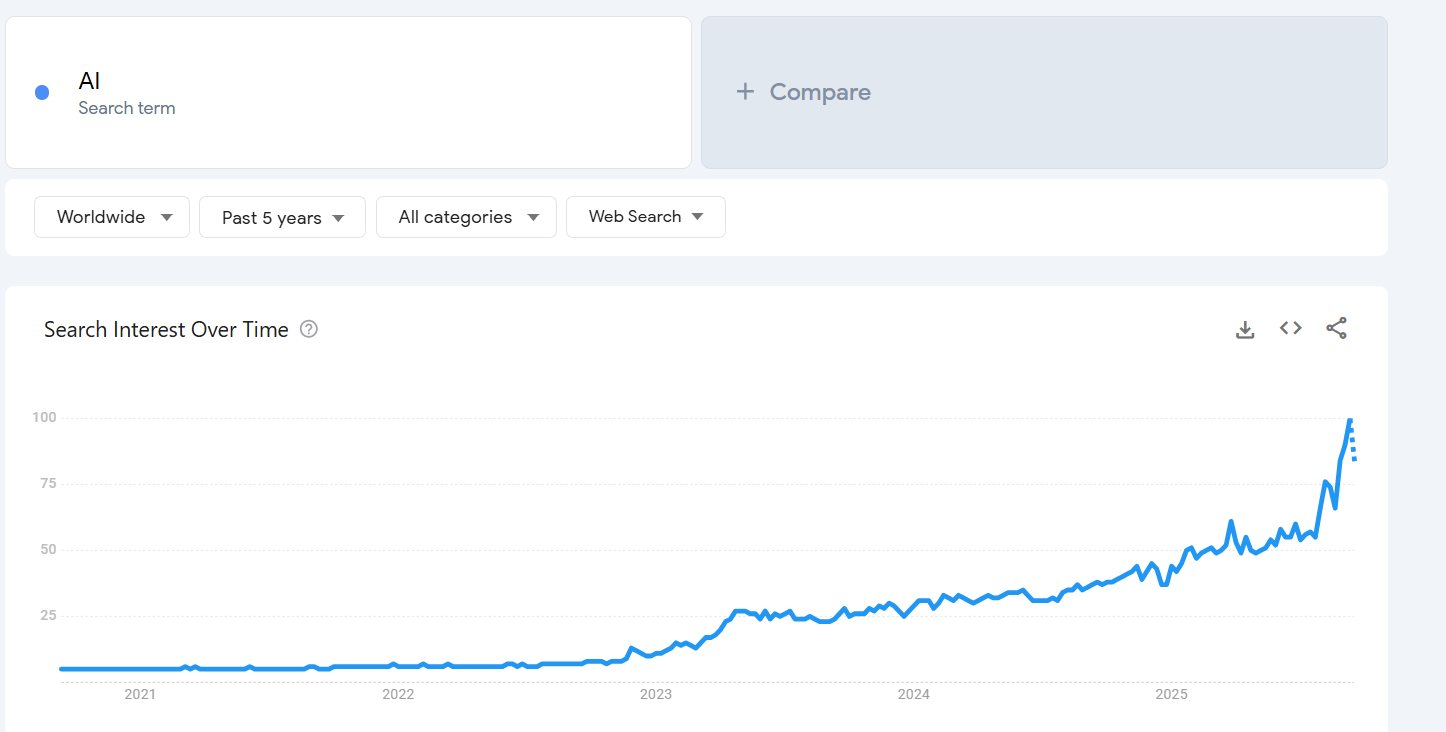This screenshot has width=1446, height=732.
Task: Open the All categories dropdown
Action: (x=466, y=217)
